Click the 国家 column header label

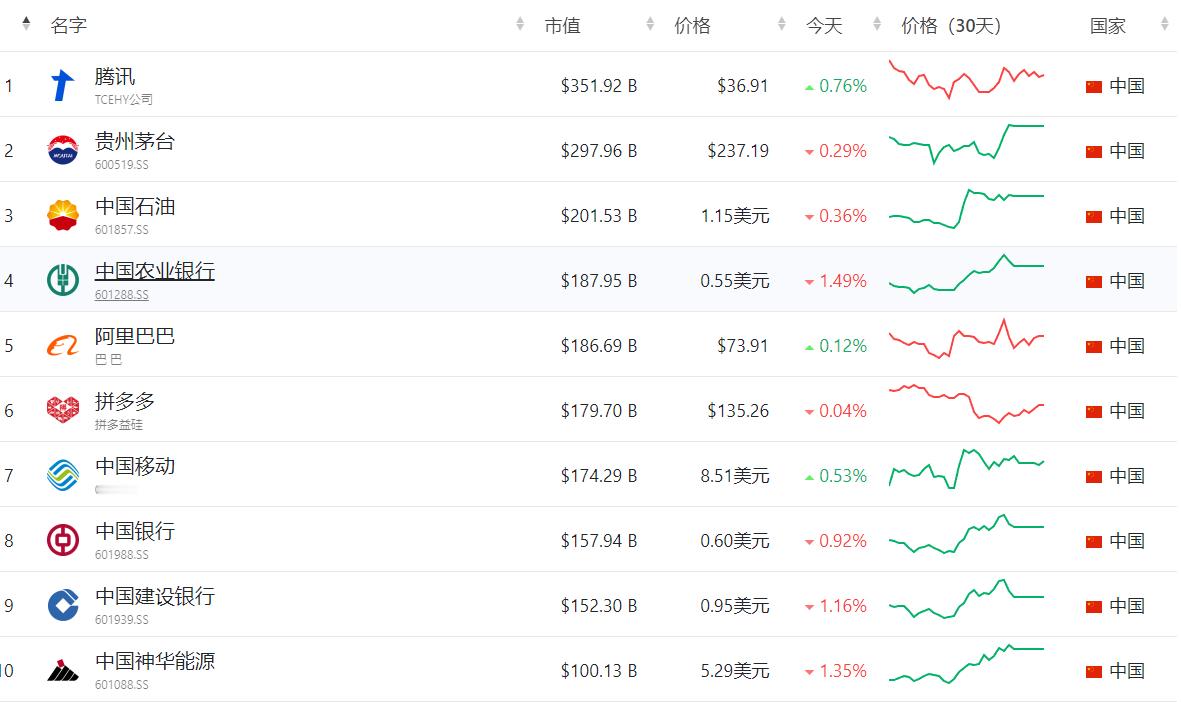(1108, 26)
